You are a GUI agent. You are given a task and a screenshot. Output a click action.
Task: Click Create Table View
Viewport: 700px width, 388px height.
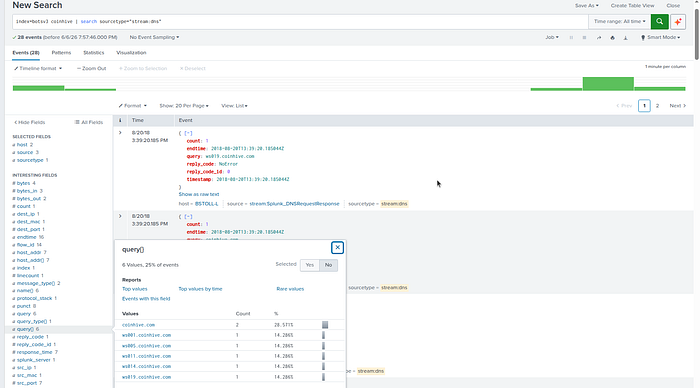click(x=632, y=5)
